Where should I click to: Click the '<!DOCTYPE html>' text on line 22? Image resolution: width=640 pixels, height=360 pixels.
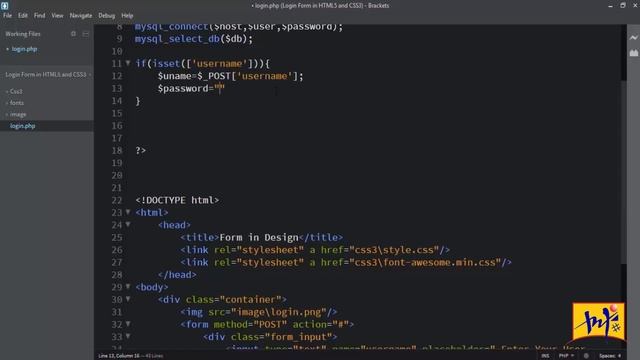pos(177,200)
